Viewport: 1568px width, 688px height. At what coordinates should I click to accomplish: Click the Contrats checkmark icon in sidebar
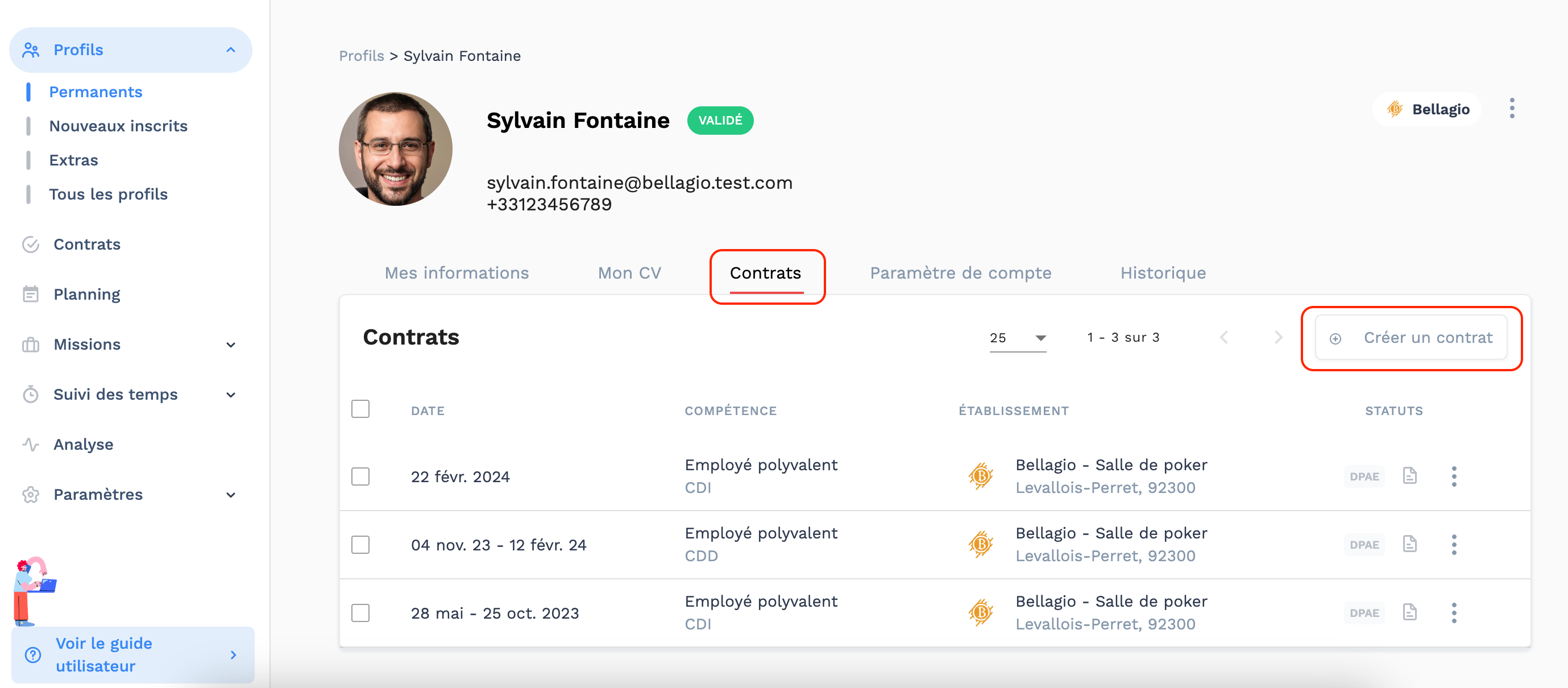(31, 244)
